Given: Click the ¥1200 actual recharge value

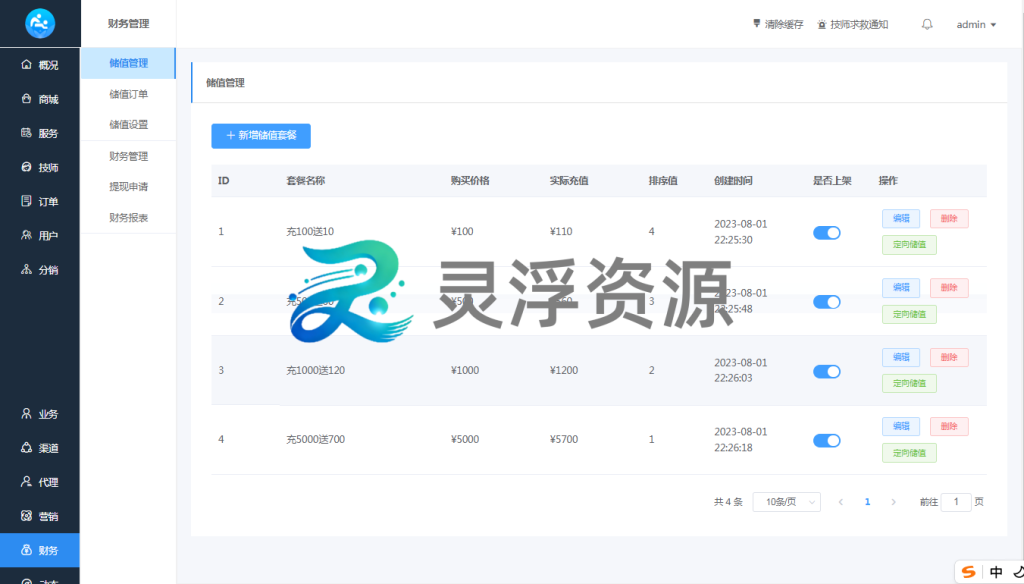Looking at the screenshot, I should pyautogui.click(x=564, y=370).
